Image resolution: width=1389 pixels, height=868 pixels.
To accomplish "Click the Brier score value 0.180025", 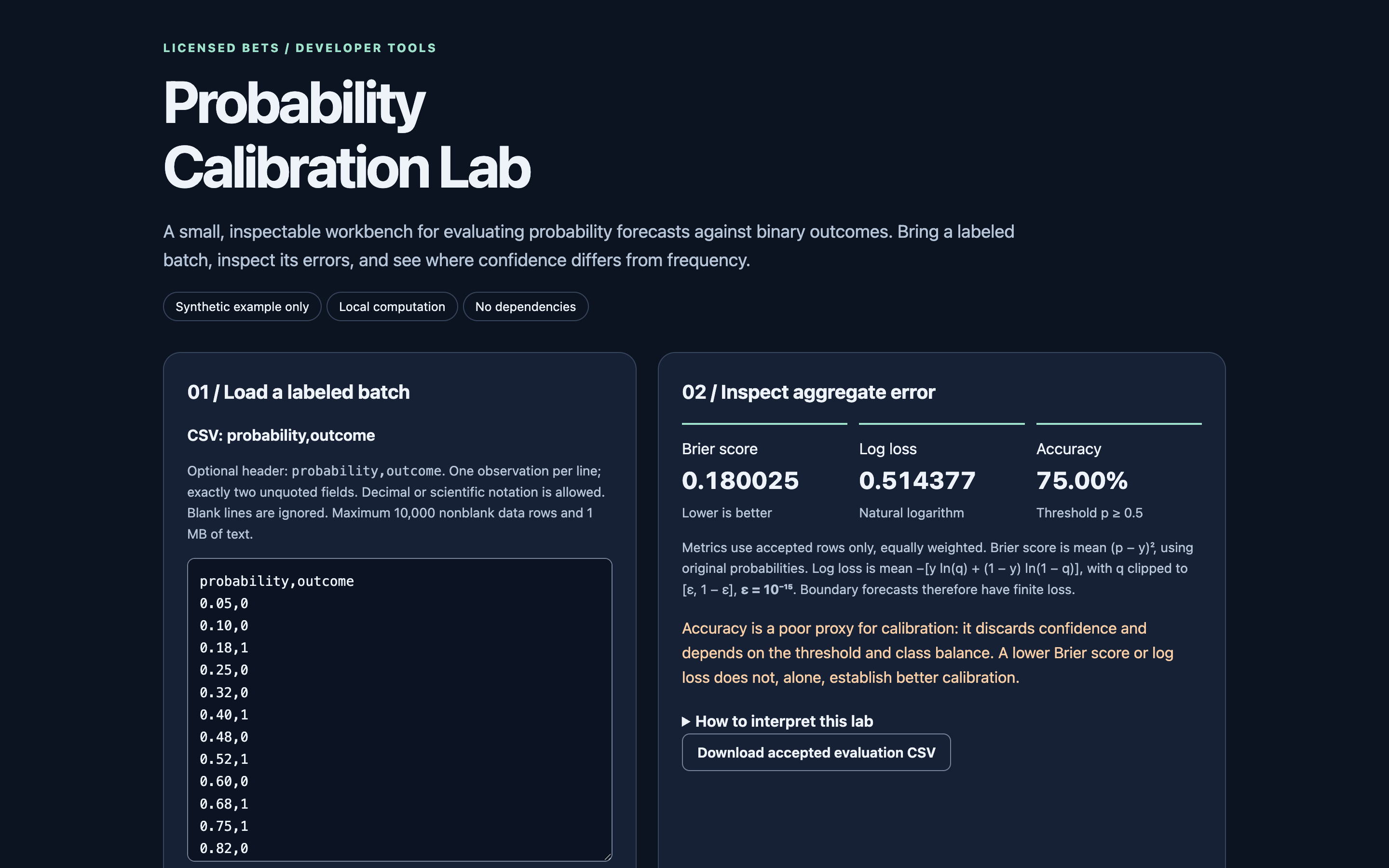I will (x=740, y=480).
